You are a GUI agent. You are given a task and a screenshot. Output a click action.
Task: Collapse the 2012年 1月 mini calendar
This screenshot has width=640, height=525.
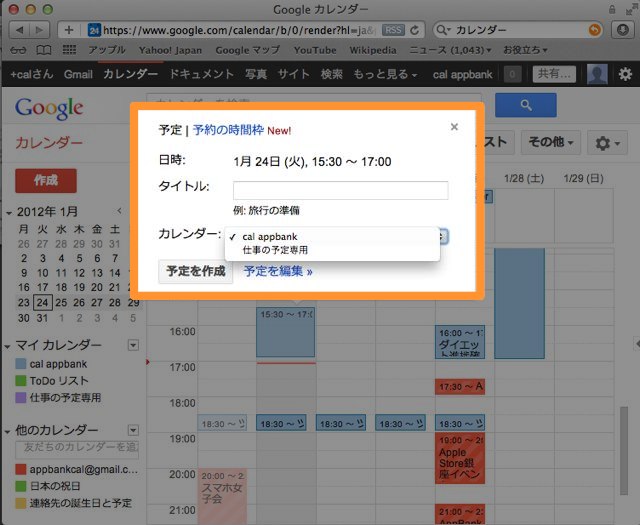[x=9, y=213]
